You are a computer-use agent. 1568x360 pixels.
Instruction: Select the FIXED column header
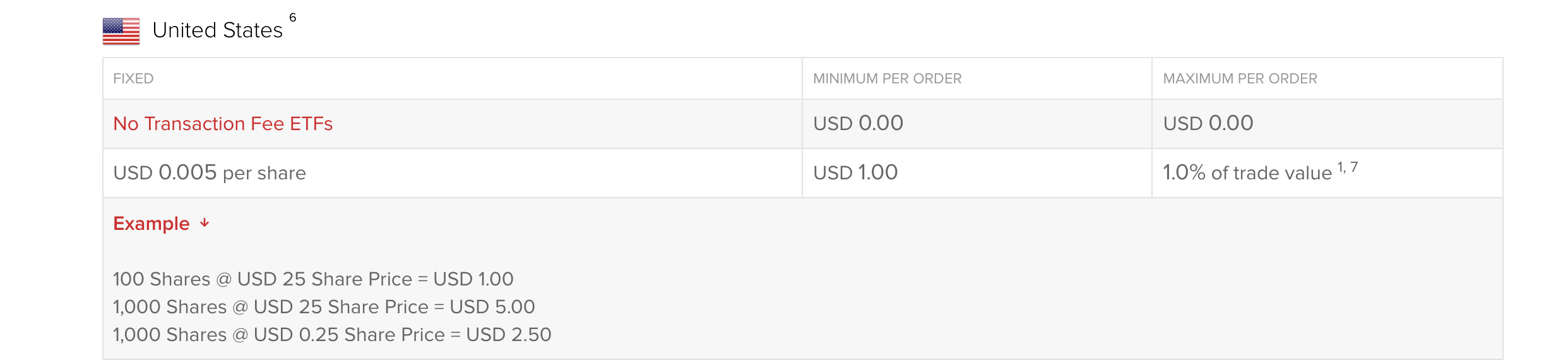133,79
